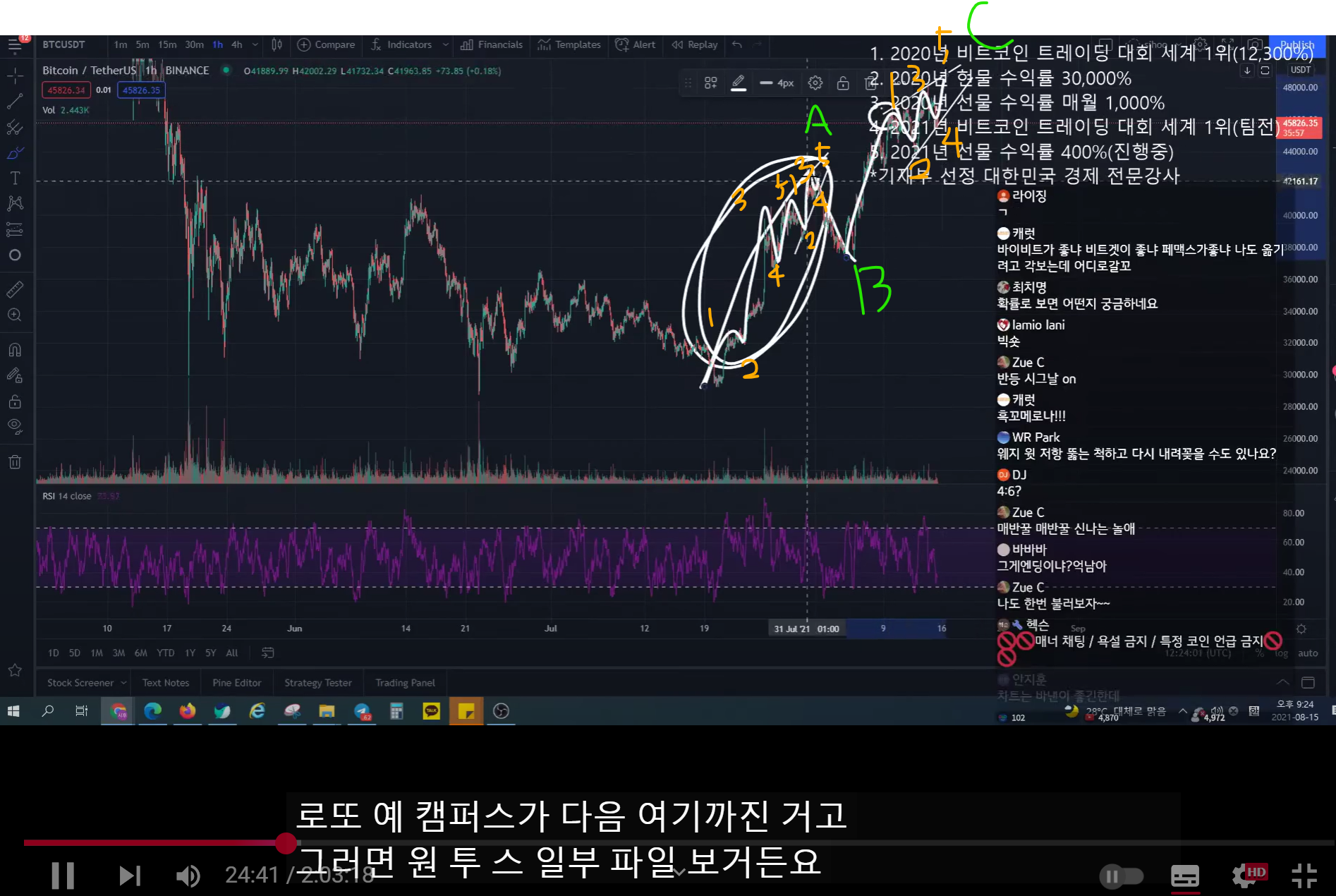This screenshot has height=896, width=1336.
Task: Open the drawing settings gear
Action: [x=815, y=83]
